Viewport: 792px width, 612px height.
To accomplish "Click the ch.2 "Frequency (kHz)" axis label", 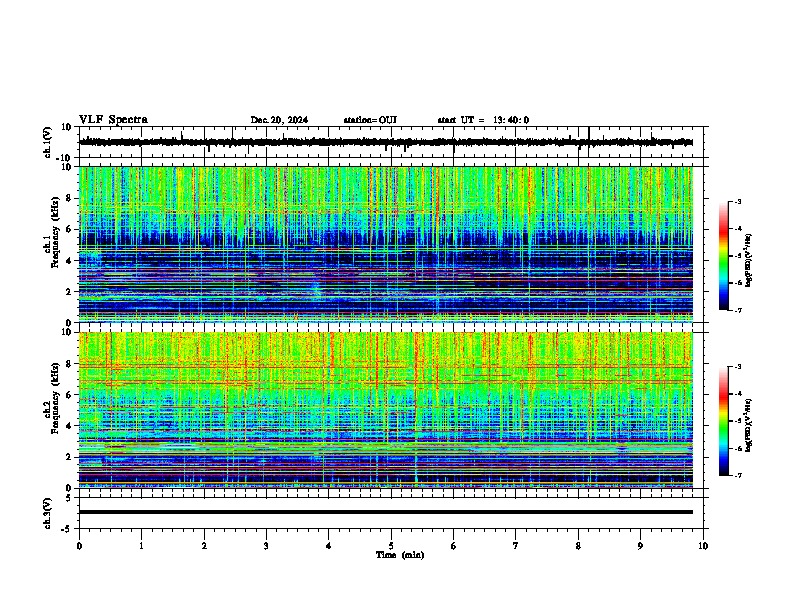I will [55, 398].
